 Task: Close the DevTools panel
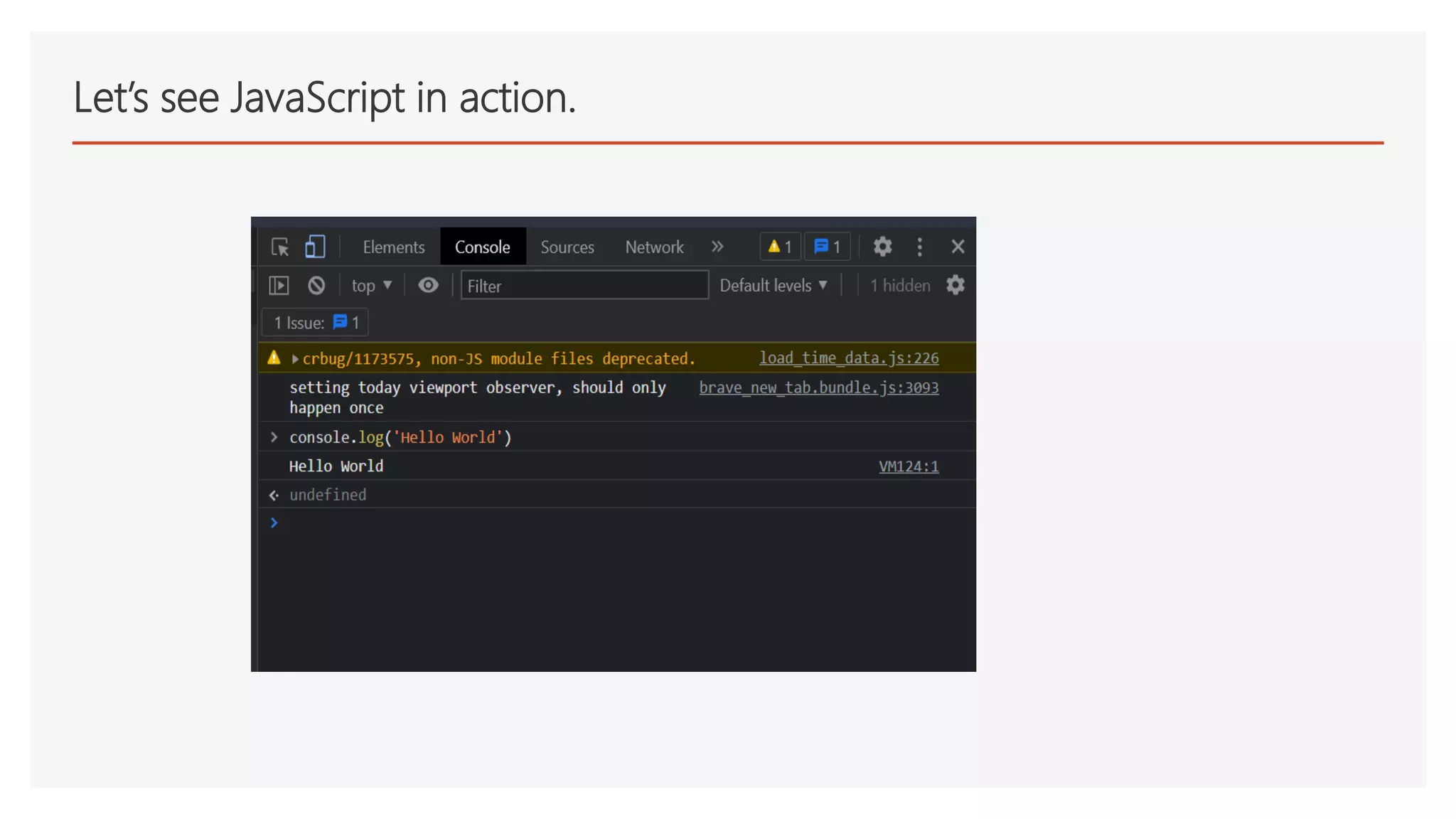(958, 247)
